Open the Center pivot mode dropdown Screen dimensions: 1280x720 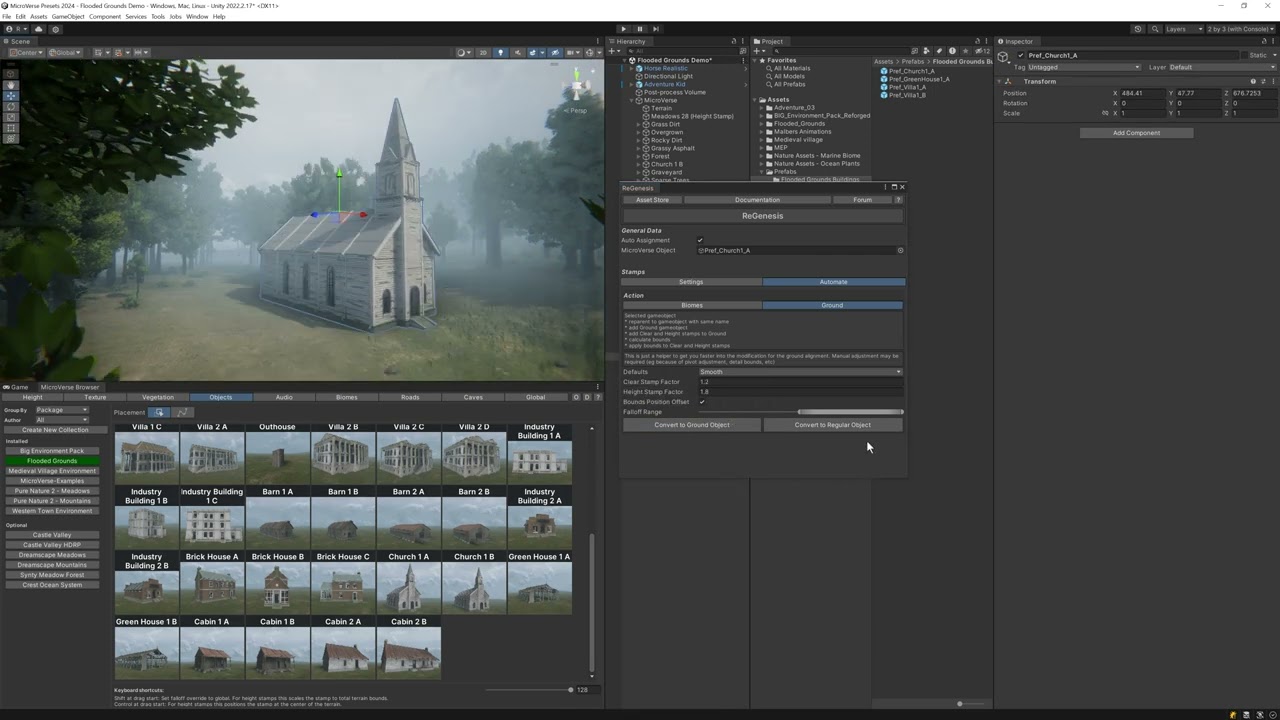pos(25,53)
